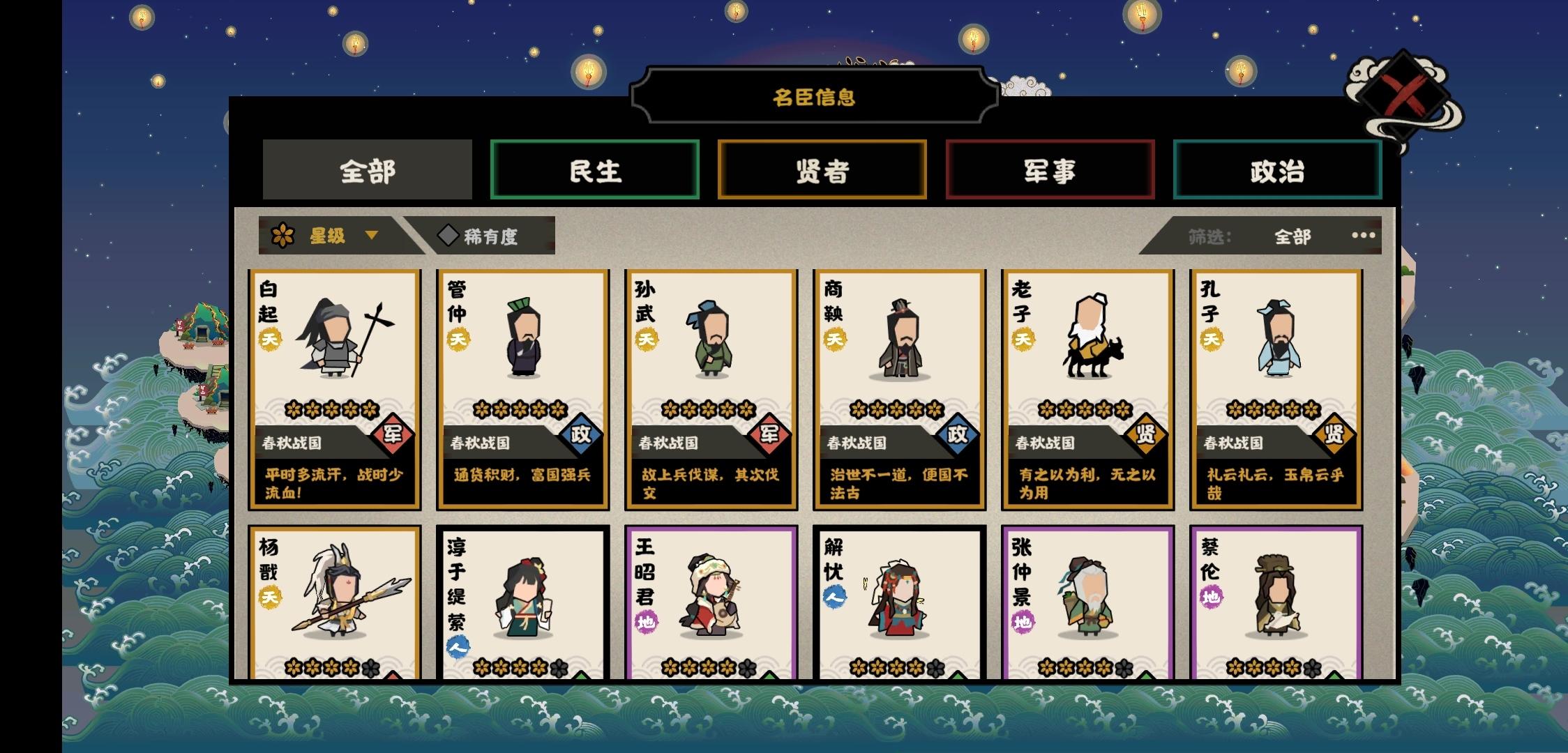The height and width of the screenshot is (753, 1568).
Task: Open 商鞅's character card
Action: click(x=900, y=390)
